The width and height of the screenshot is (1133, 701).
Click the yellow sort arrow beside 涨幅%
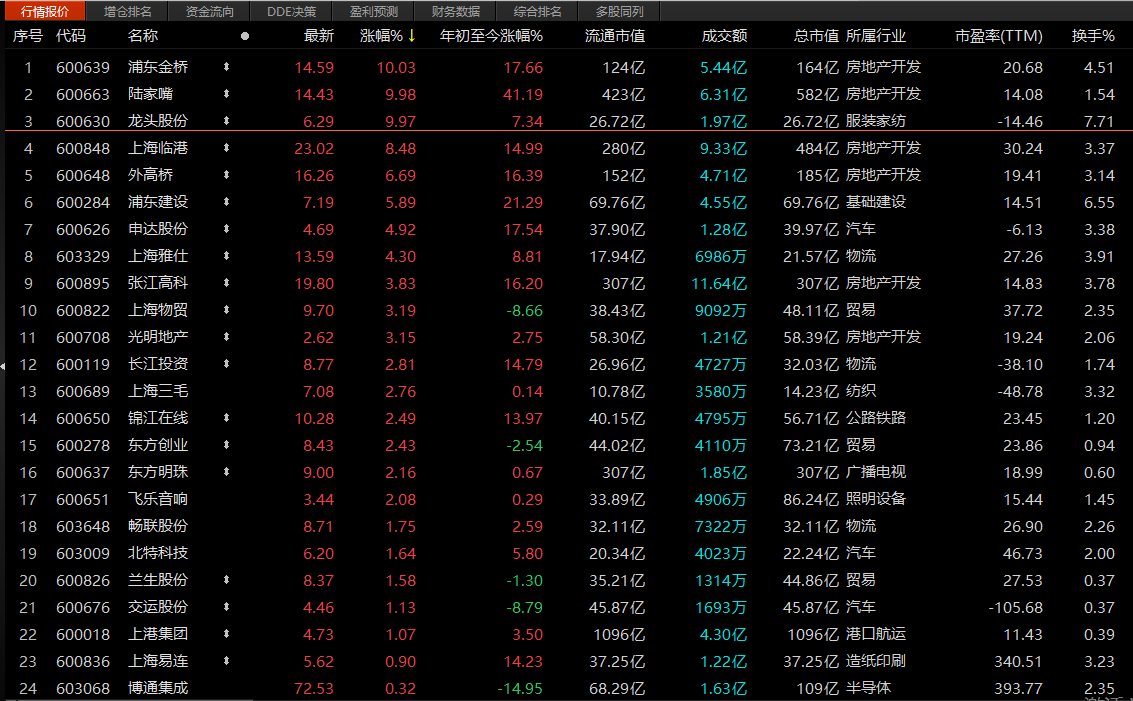click(x=411, y=36)
